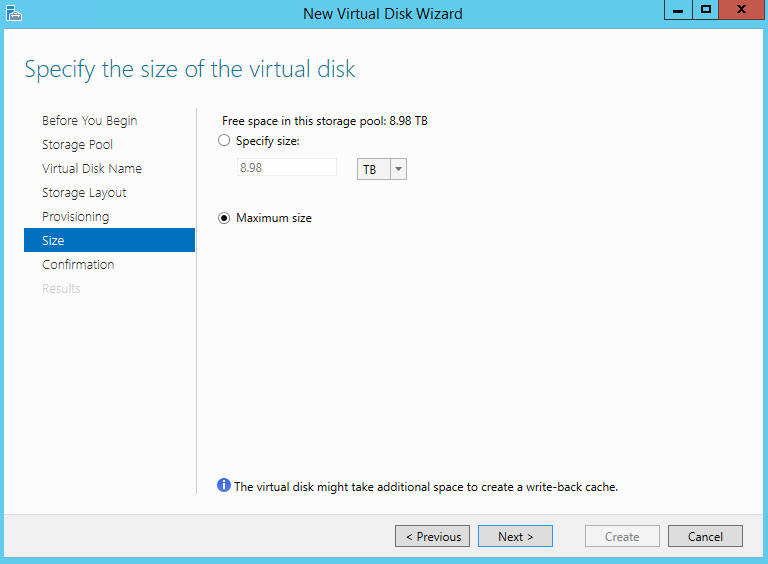Screen dimensions: 768x564
Task: Click the size field showing 8.98
Action: click(x=286, y=168)
